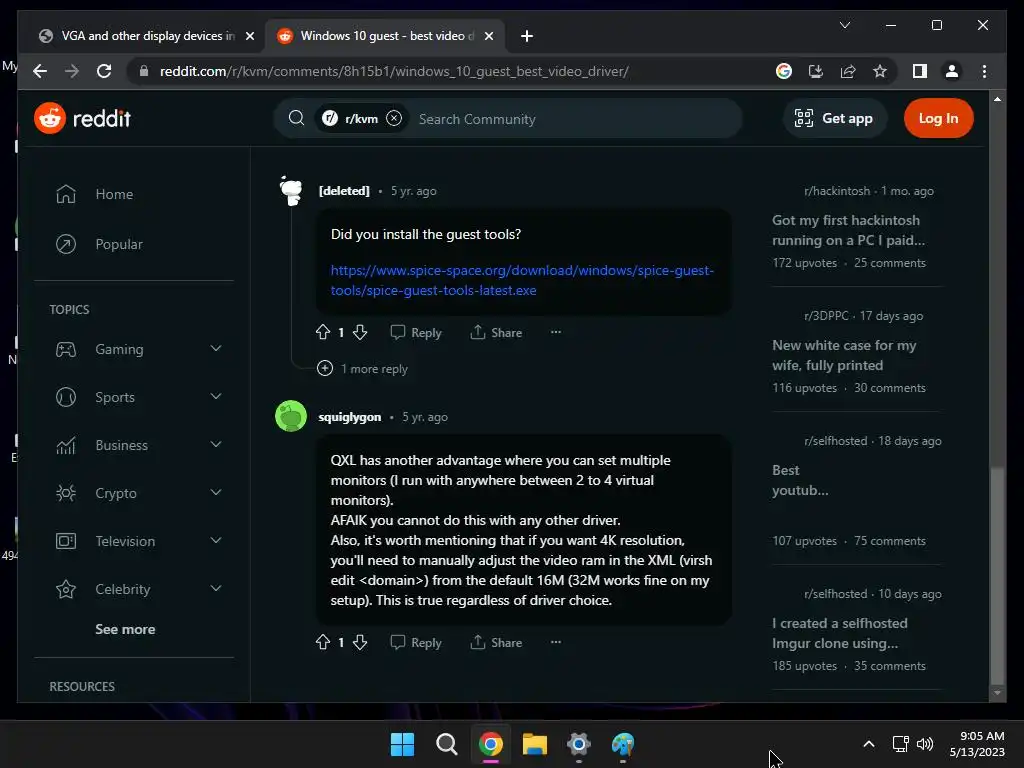1024x768 pixels.
Task: Reply to squiglygon's comment
Action: click(416, 642)
